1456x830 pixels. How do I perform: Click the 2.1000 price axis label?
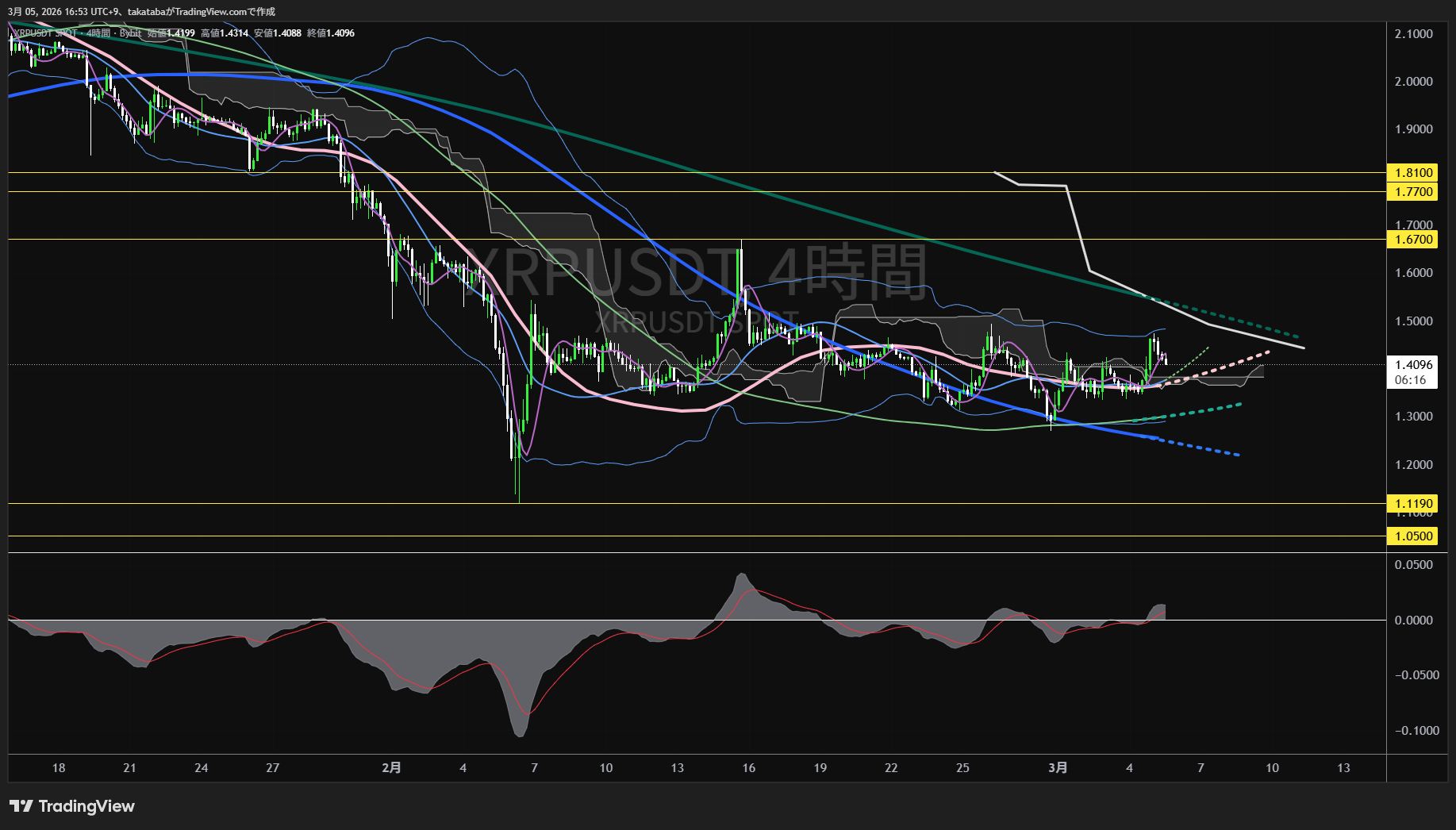[x=1413, y=34]
